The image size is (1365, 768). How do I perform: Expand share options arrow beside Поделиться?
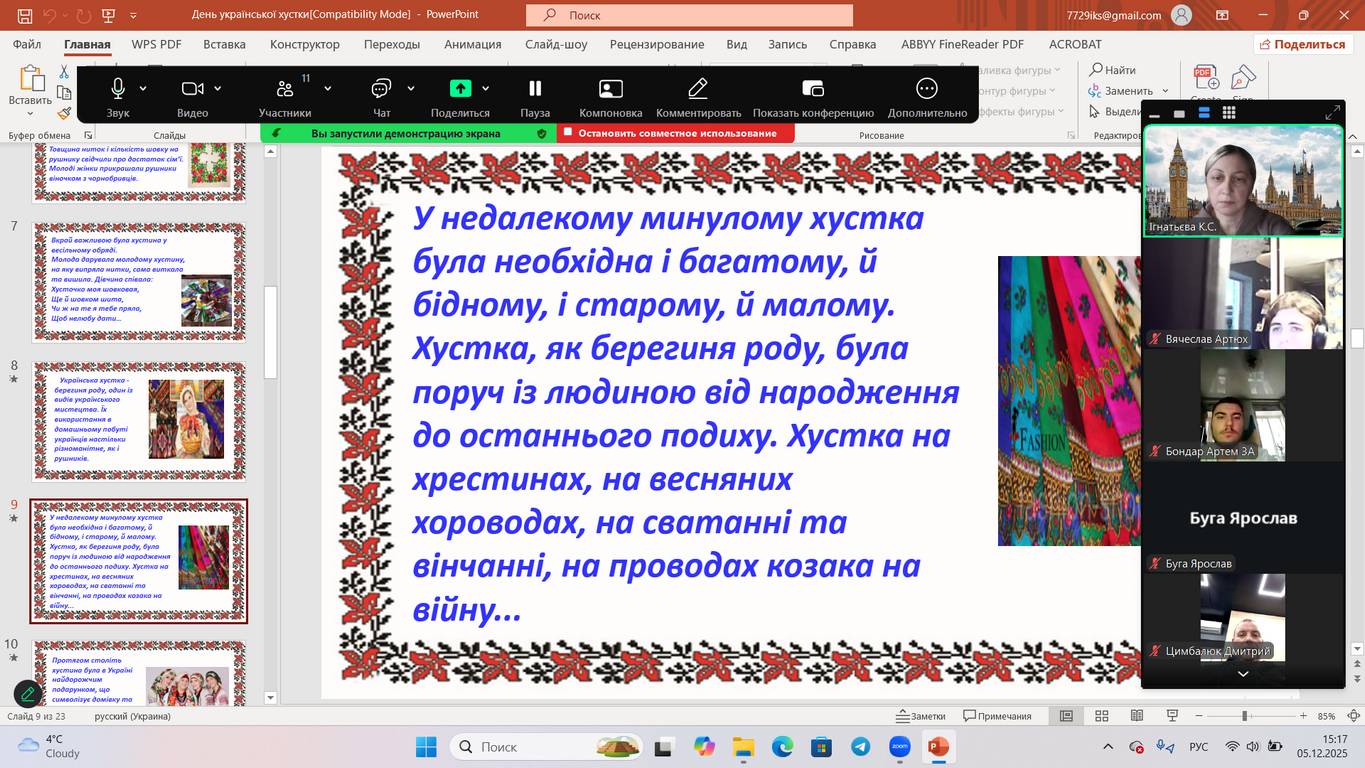pyautogui.click(x=486, y=89)
